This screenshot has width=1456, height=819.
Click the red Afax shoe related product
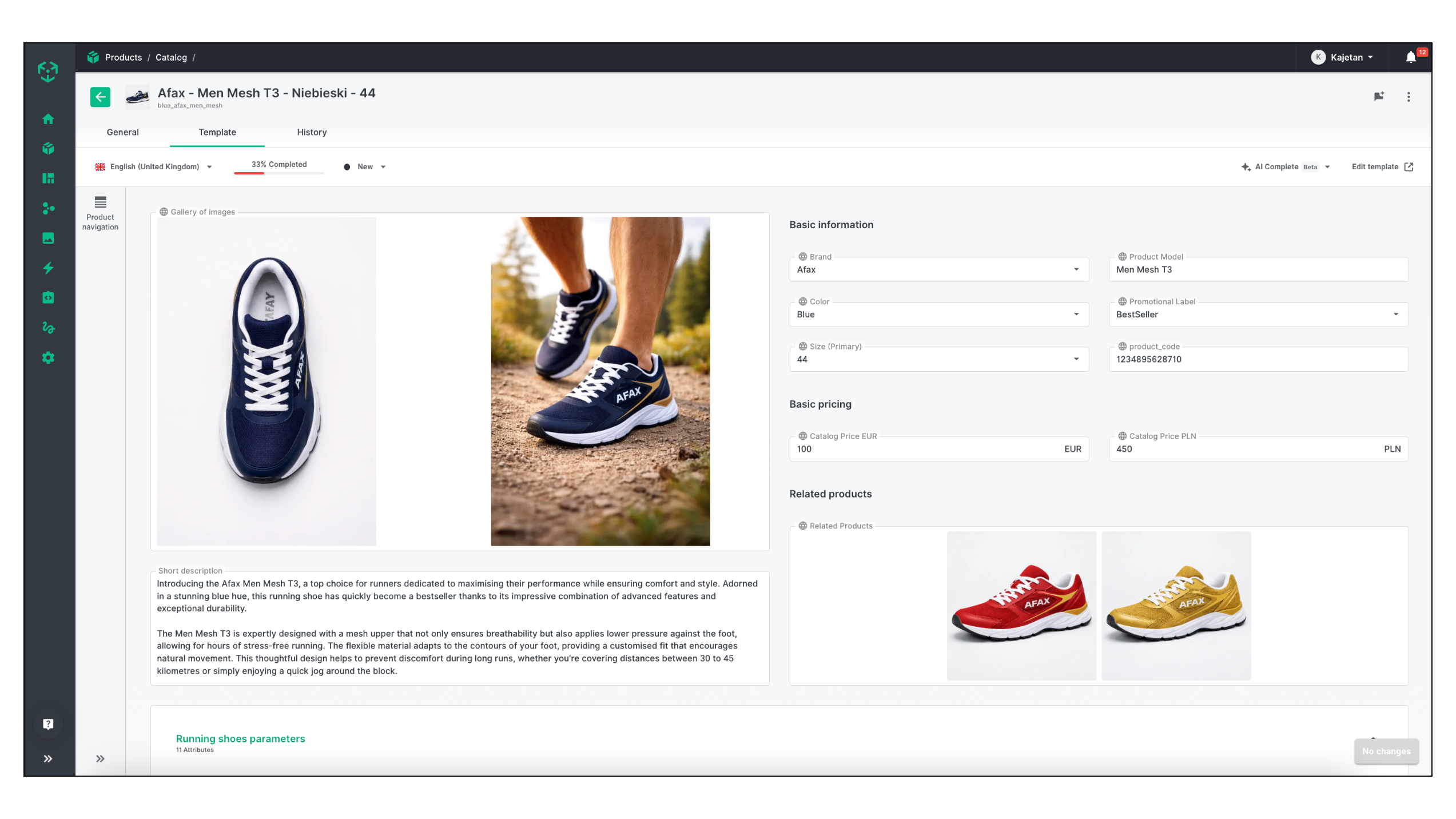pyautogui.click(x=1021, y=605)
